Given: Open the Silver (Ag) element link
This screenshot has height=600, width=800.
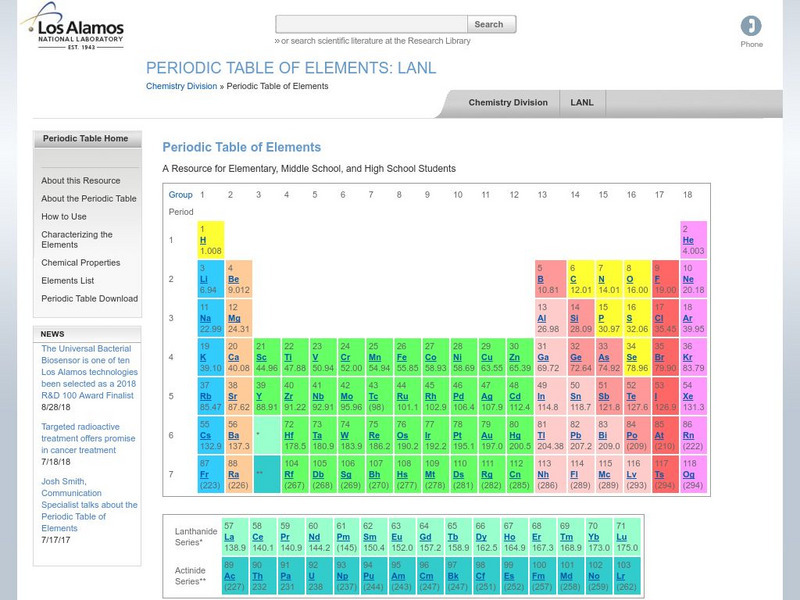Looking at the screenshot, I should 487,396.
